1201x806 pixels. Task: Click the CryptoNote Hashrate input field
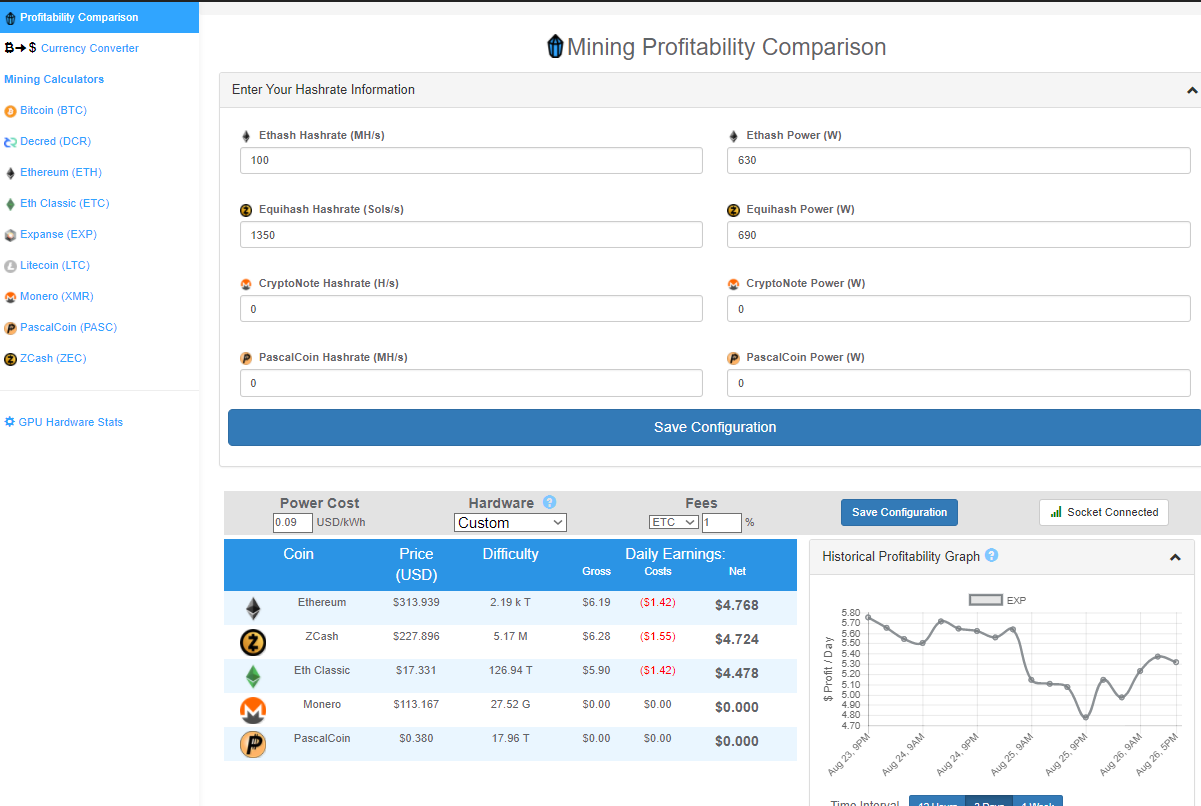pos(471,308)
